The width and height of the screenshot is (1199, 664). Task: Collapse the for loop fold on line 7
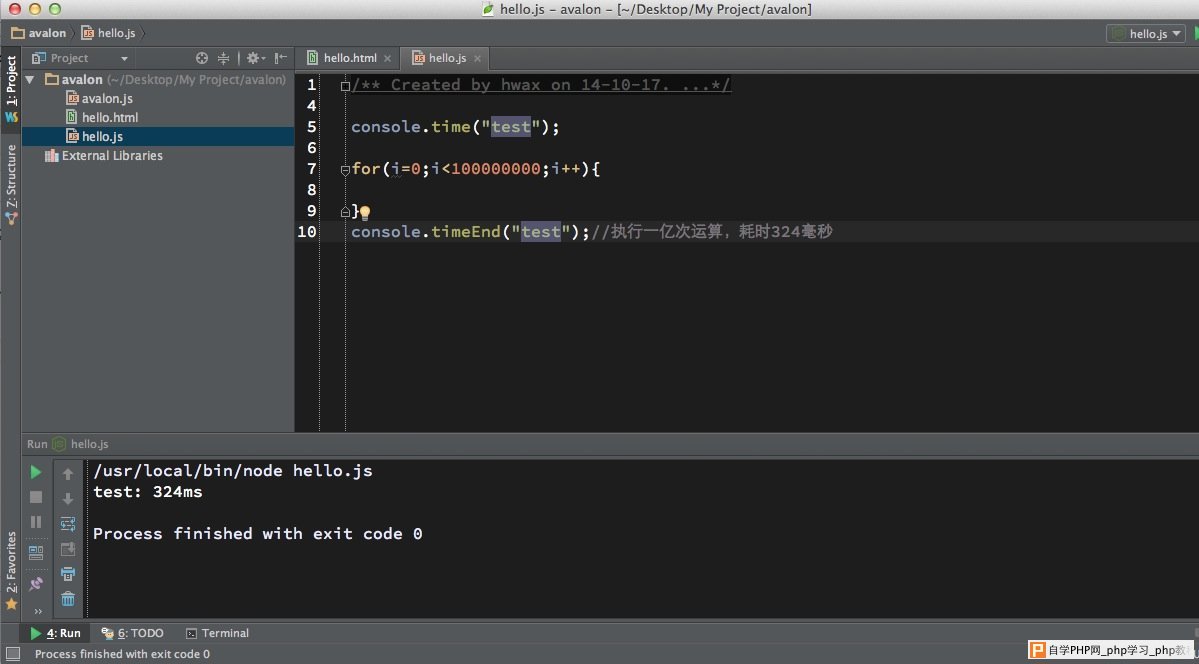[345, 169]
